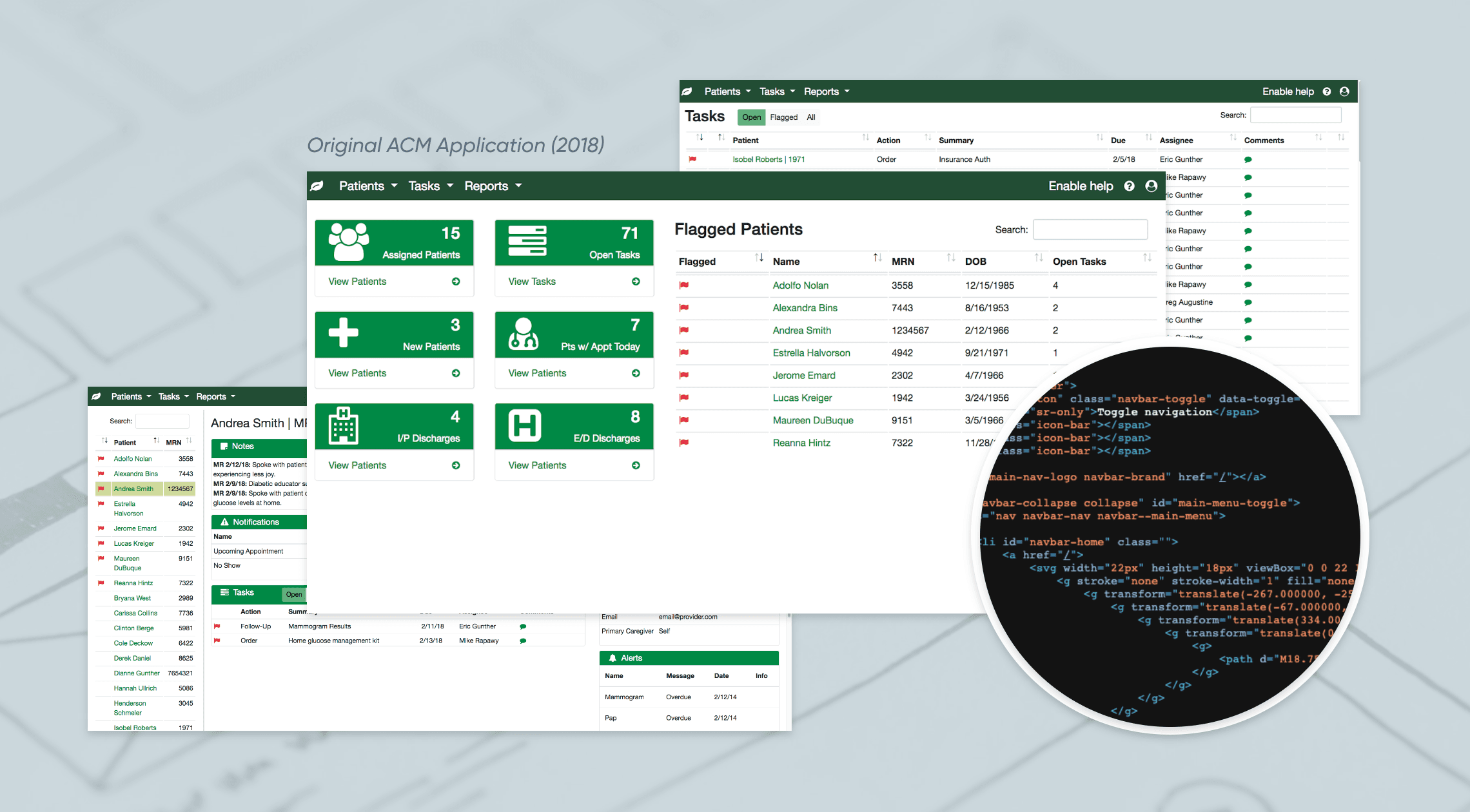Click arrow icon on E/D Discharges card footer
This screenshot has width=1470, height=812.
pos(636,465)
